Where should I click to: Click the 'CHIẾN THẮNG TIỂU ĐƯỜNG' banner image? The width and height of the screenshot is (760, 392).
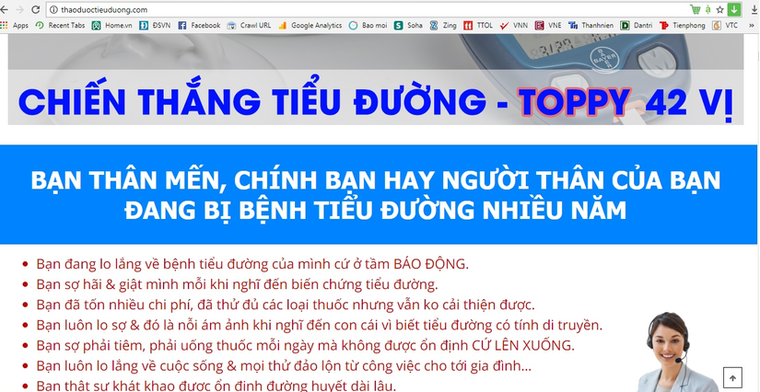[x=376, y=79]
